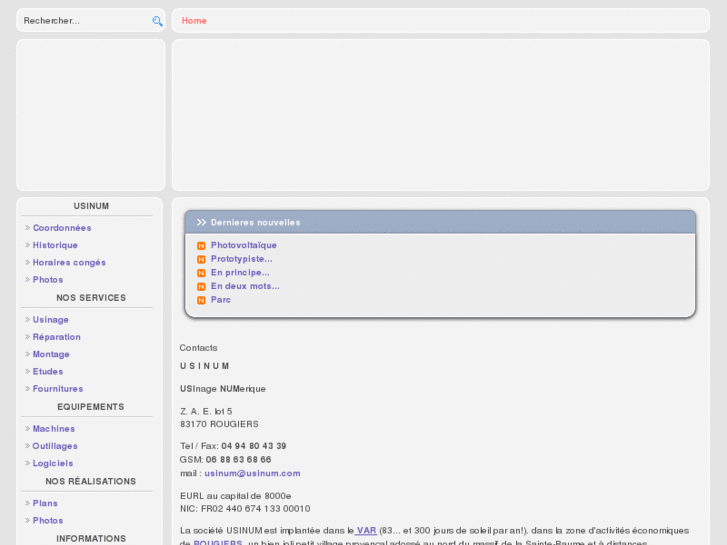Click the RSS icon beside Parc
Image resolution: width=727 pixels, height=545 pixels.
[201, 300]
